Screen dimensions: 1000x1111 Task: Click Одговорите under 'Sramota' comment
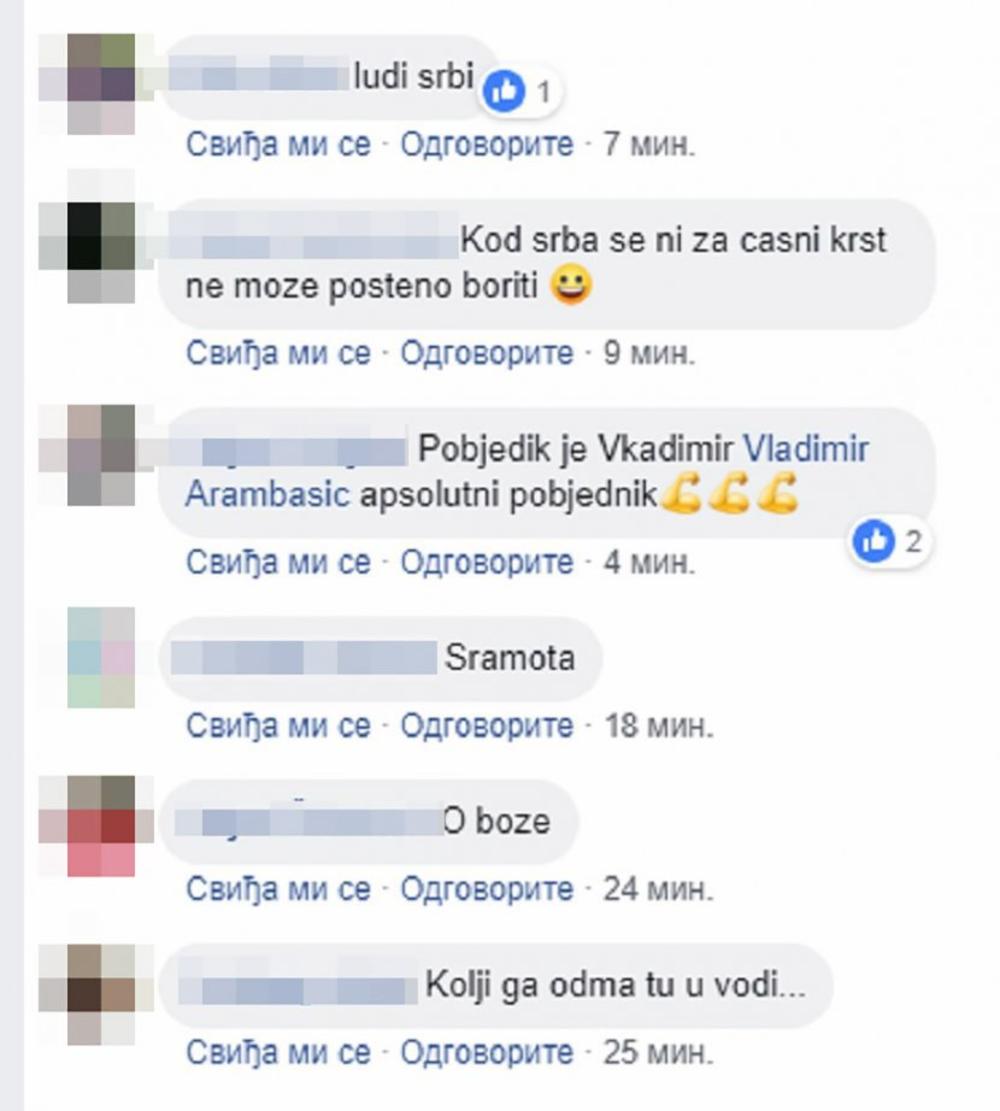click(487, 726)
